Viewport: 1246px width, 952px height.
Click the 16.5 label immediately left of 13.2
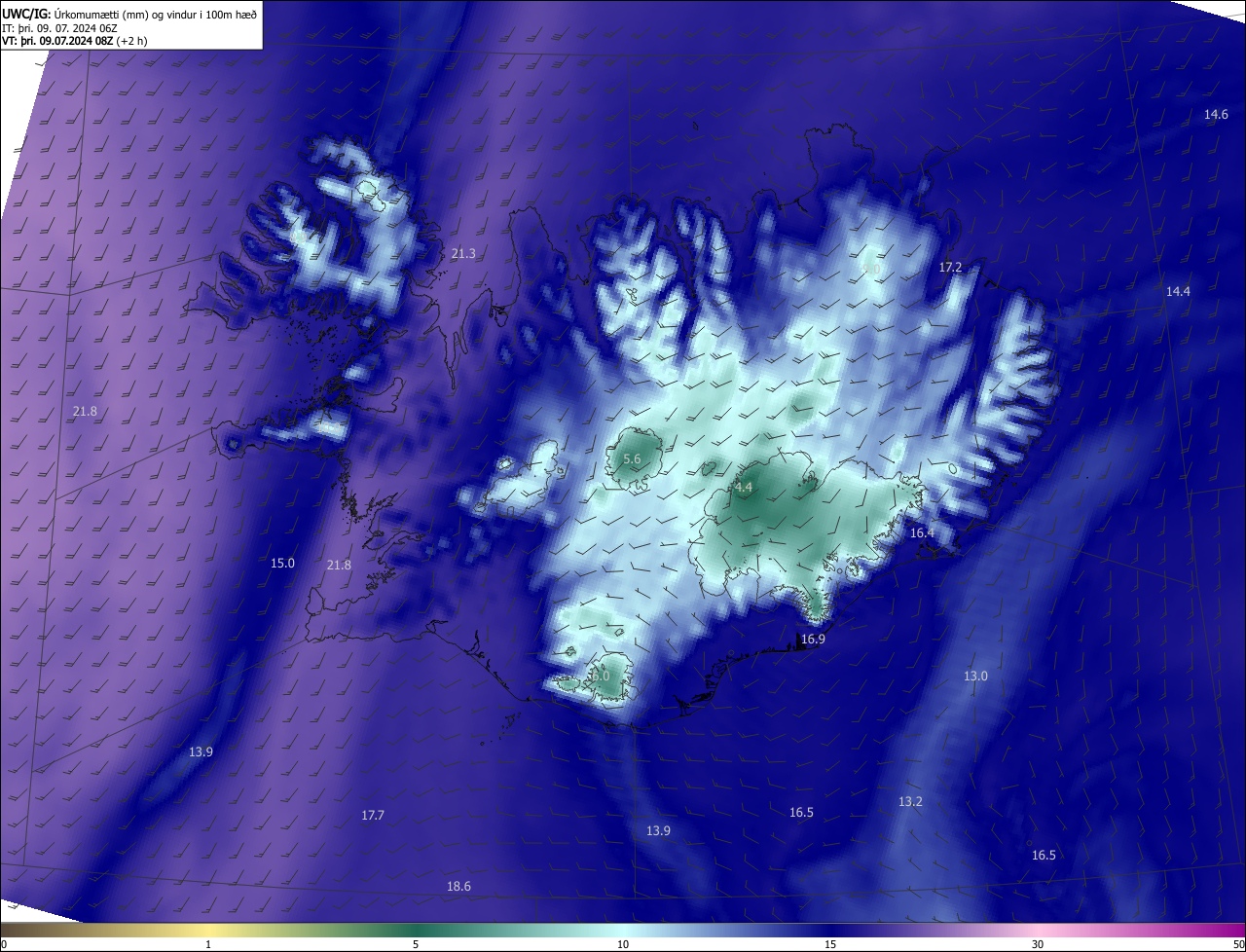point(801,813)
